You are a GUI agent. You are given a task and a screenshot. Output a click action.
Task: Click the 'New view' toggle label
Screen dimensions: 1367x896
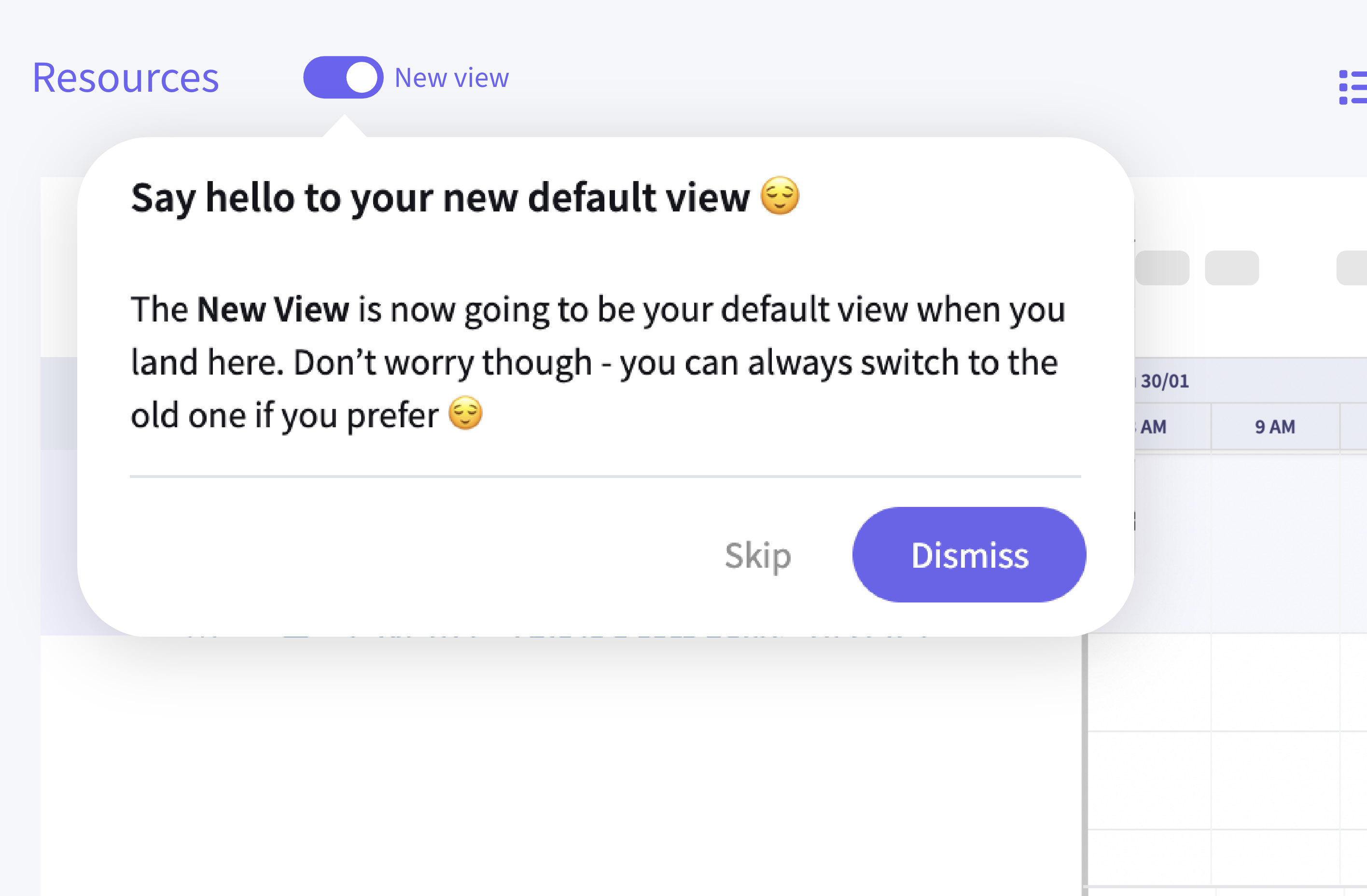[x=451, y=78]
